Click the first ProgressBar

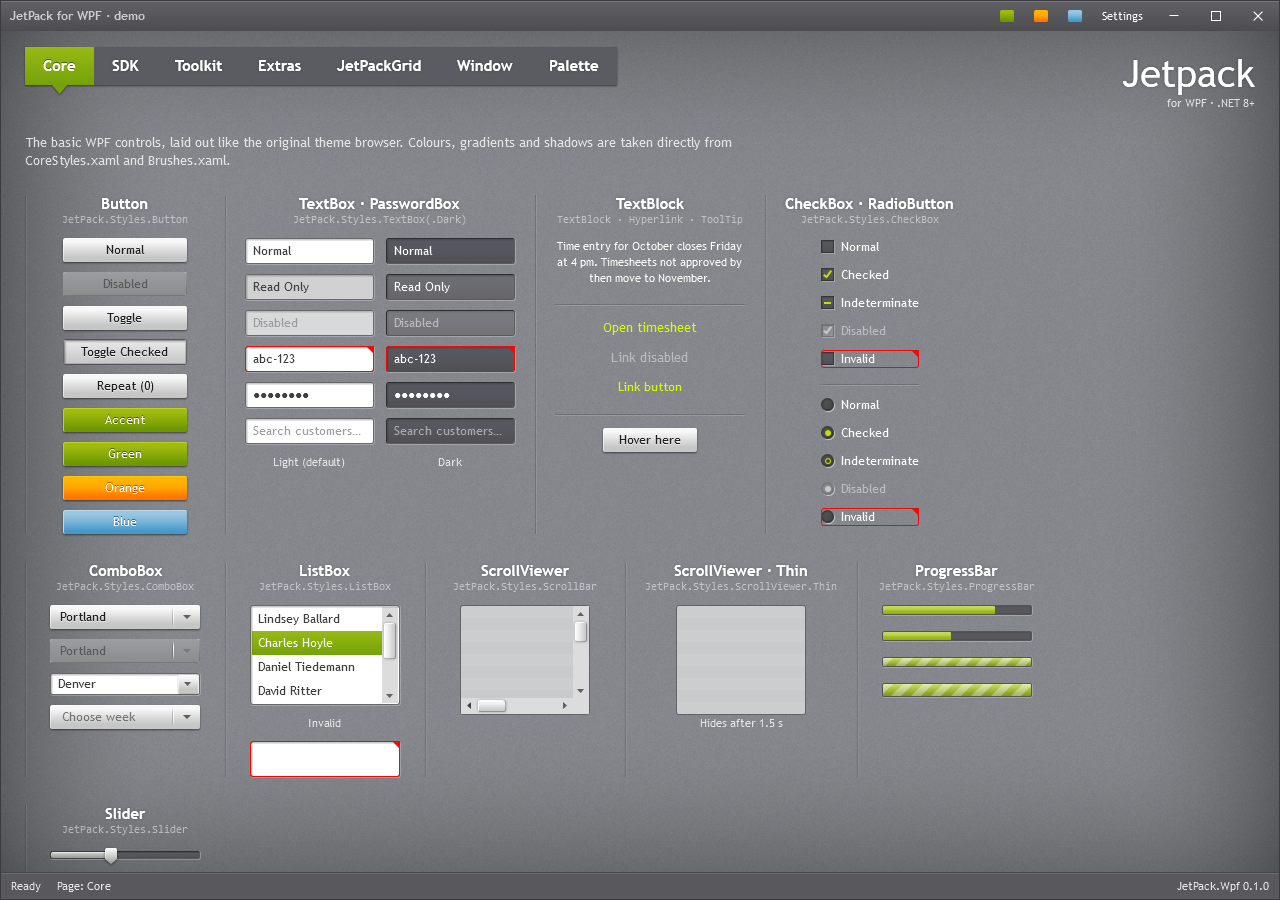957,610
